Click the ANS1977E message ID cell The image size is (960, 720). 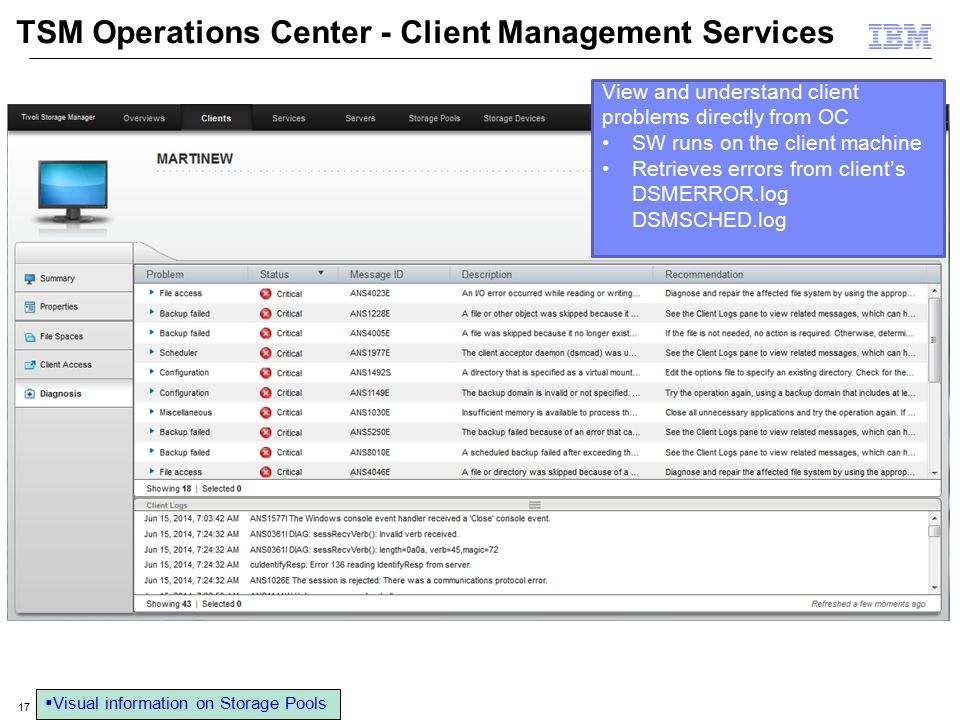[x=369, y=353]
